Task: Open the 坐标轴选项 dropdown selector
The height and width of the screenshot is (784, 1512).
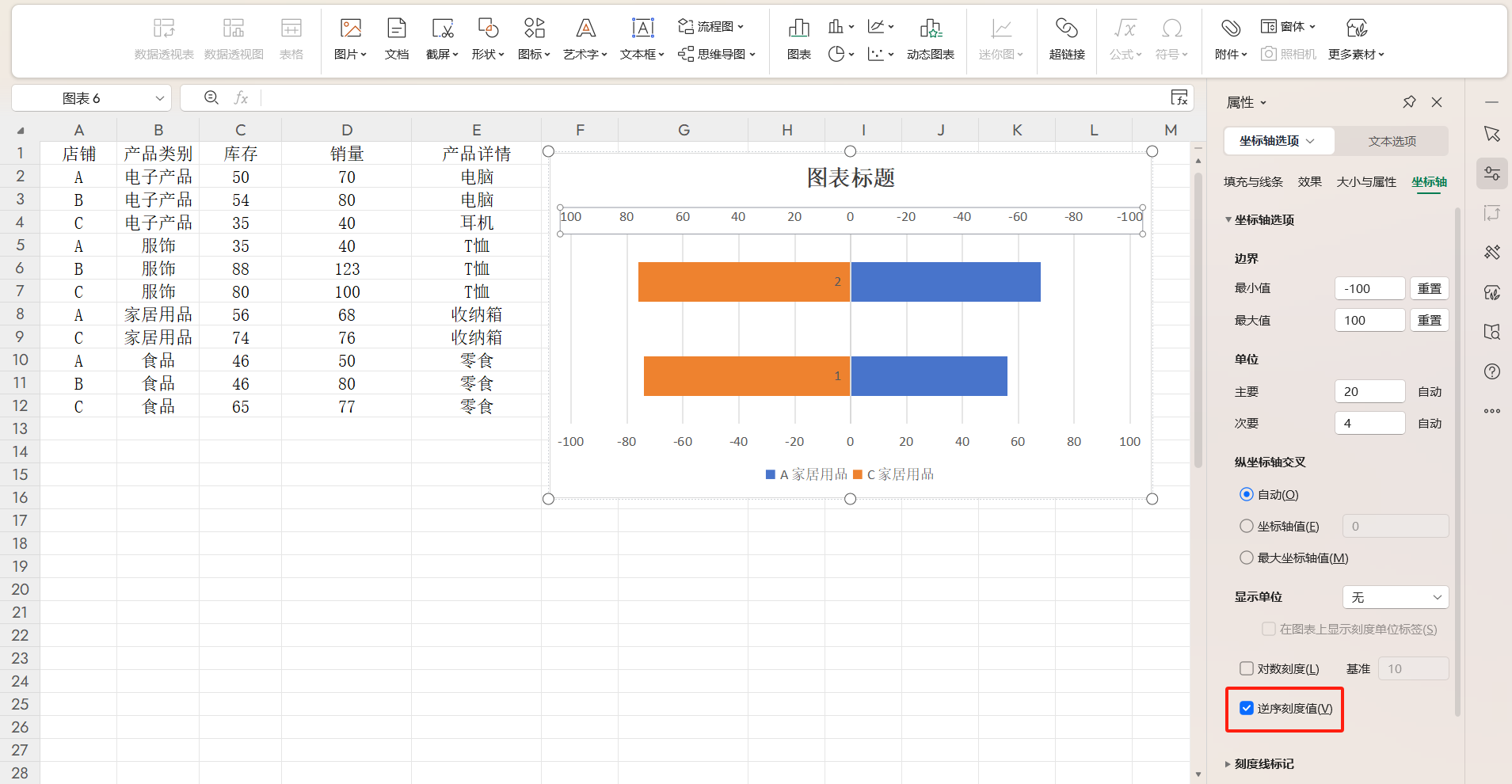Action: point(1278,141)
